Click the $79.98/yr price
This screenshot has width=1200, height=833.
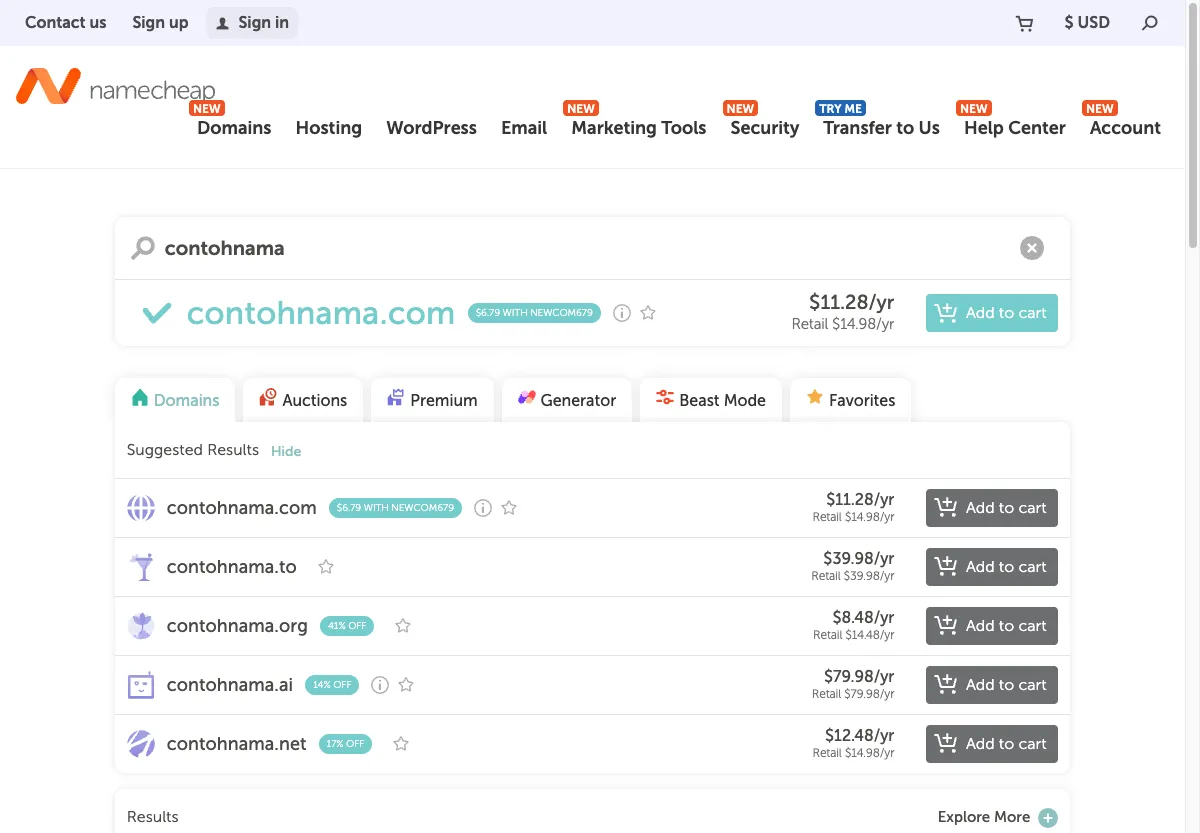pos(859,676)
